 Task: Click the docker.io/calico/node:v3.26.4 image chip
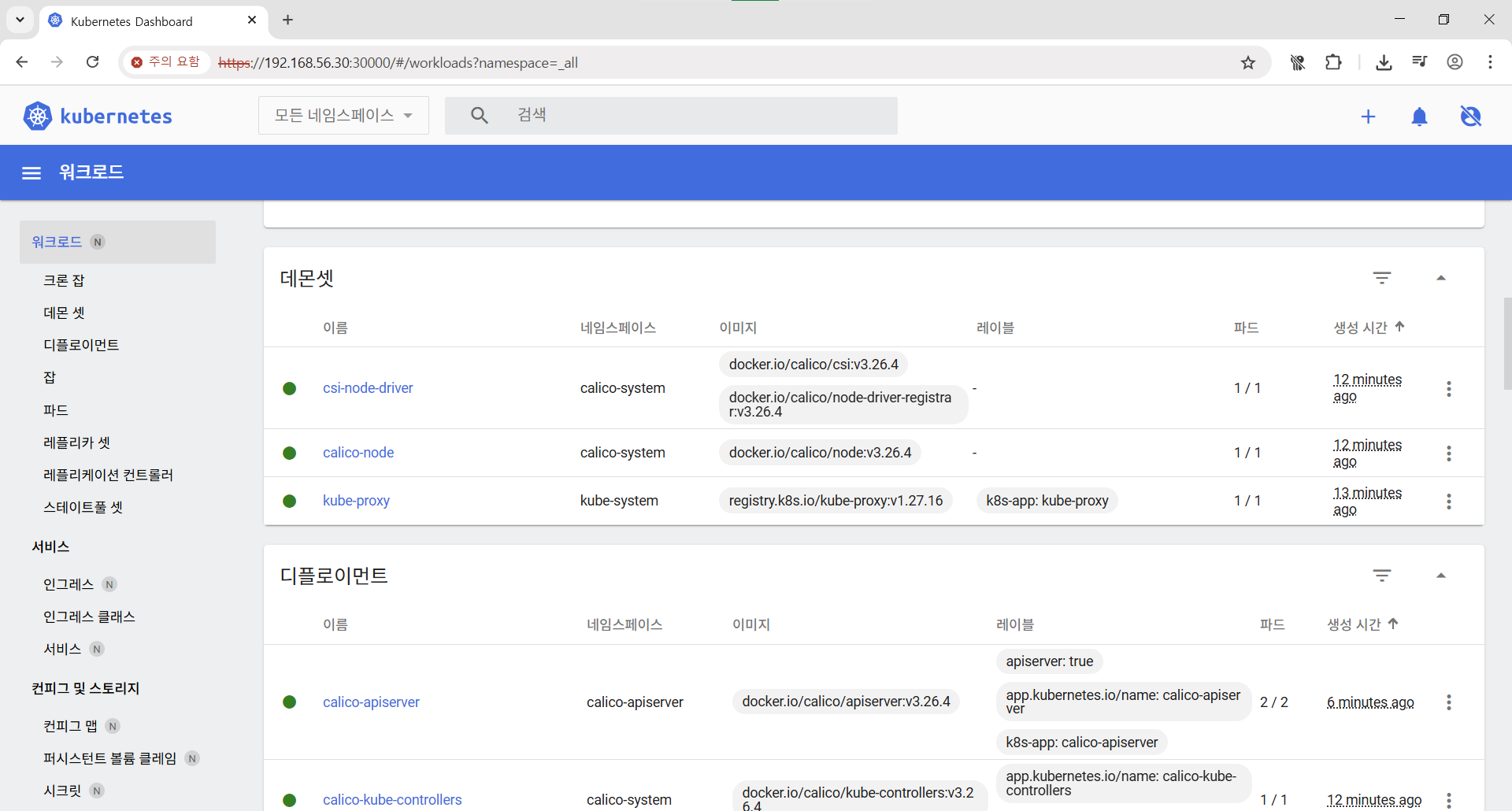pos(820,453)
